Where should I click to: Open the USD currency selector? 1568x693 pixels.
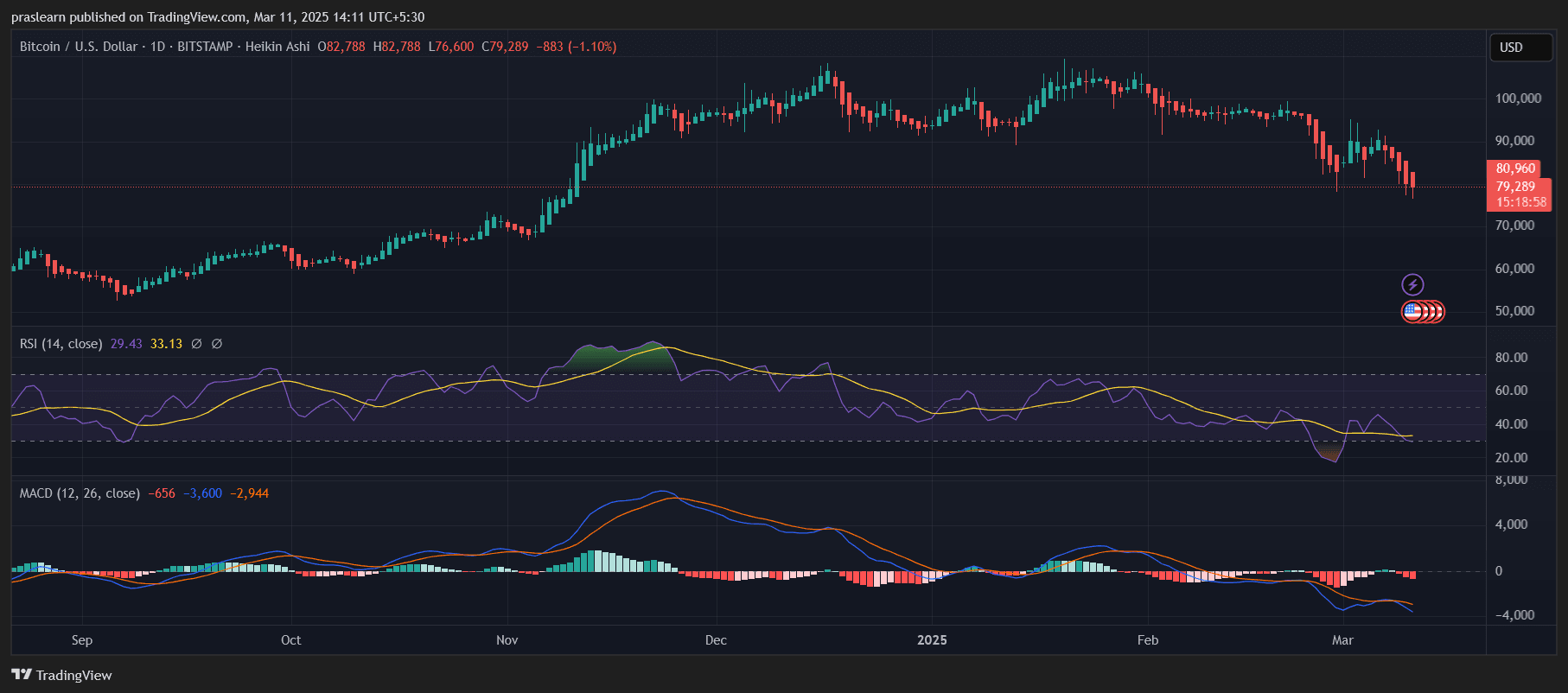point(1520,48)
